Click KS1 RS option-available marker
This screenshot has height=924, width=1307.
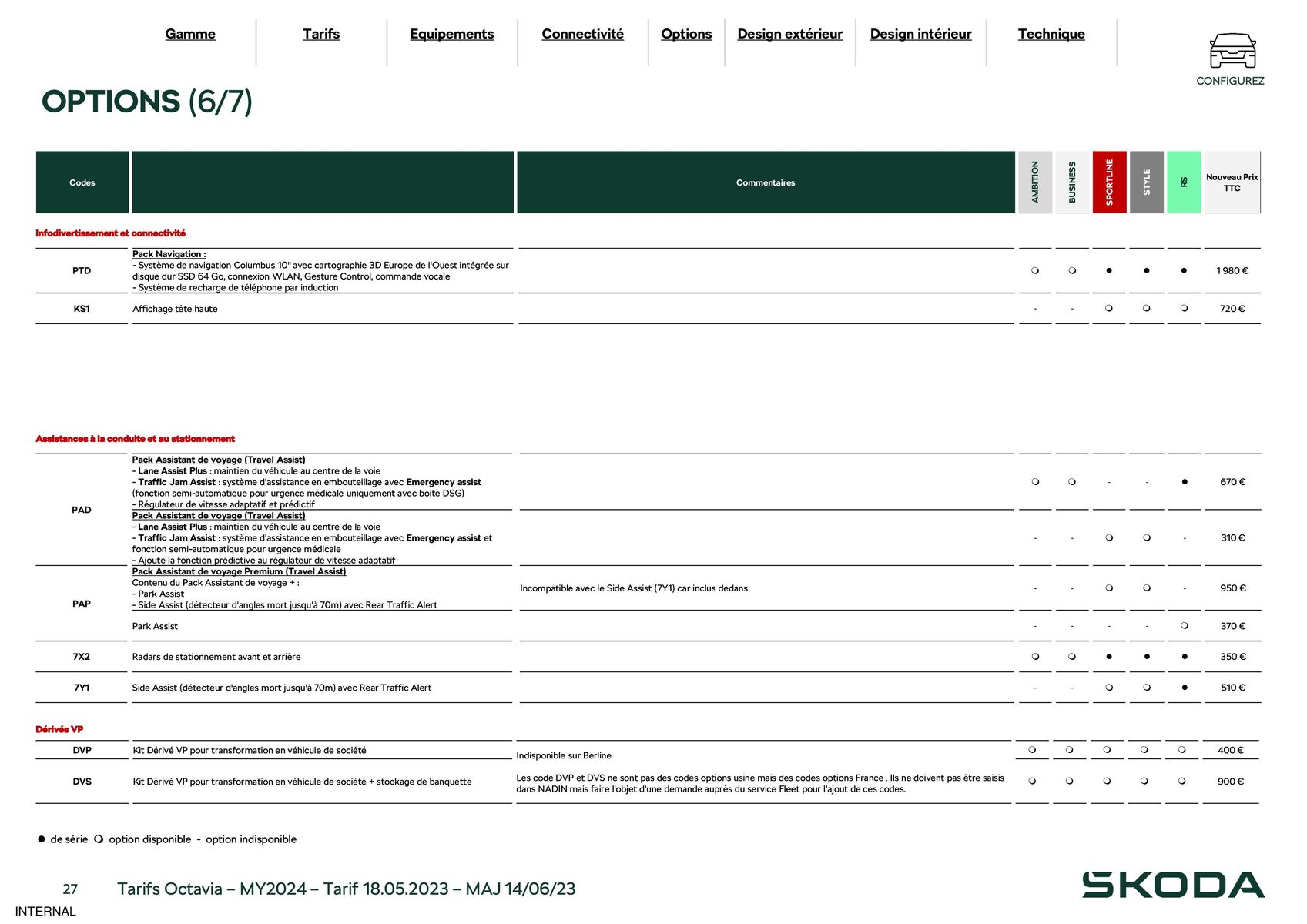(x=1184, y=309)
